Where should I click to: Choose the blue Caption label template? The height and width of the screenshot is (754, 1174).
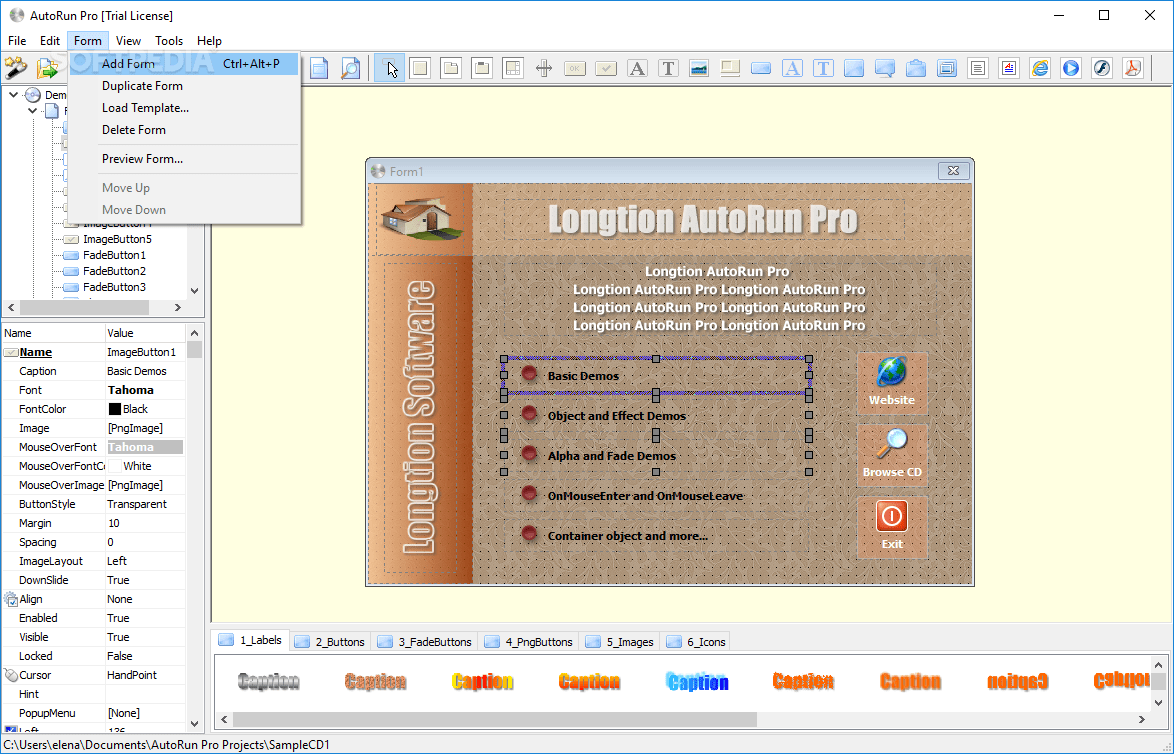tap(696, 681)
